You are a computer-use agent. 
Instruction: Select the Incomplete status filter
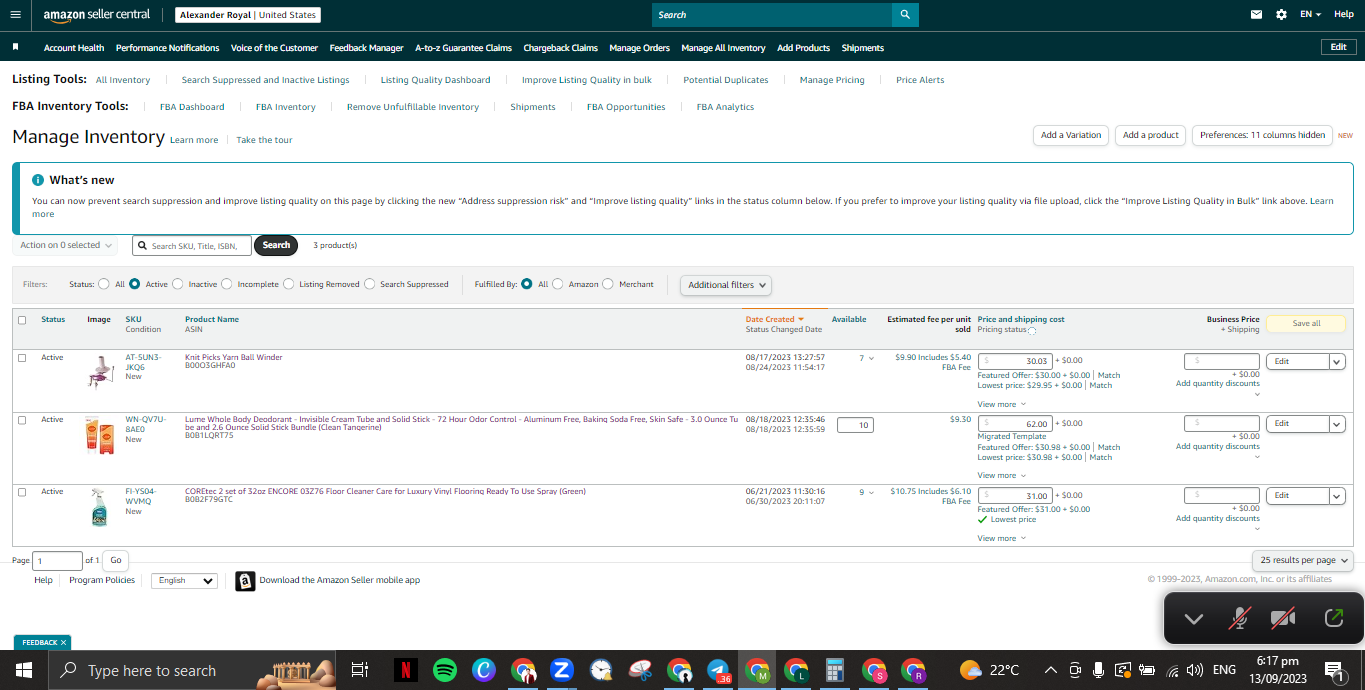coord(227,284)
